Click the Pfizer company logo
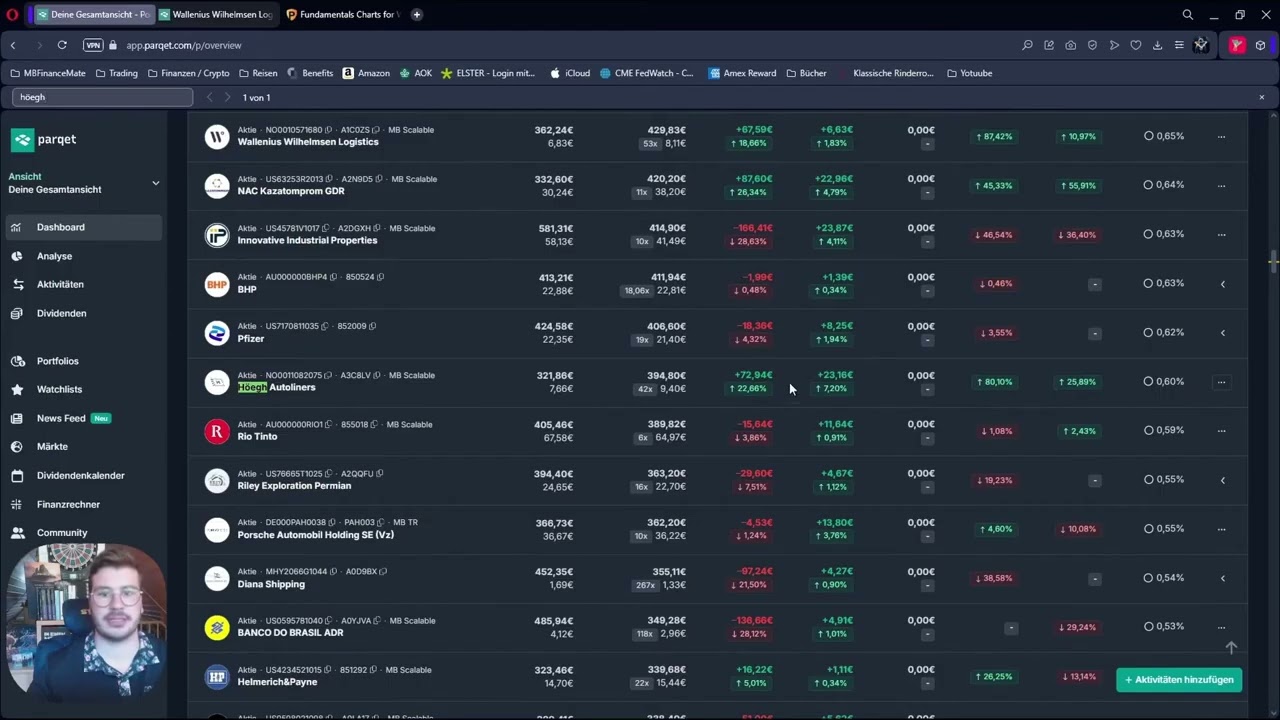Viewport: 1280px width, 720px height. (217, 333)
